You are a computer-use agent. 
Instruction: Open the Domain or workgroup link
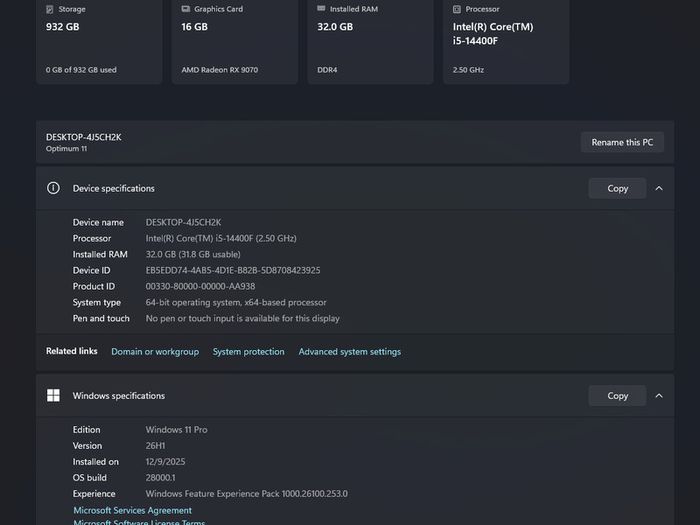(x=155, y=352)
